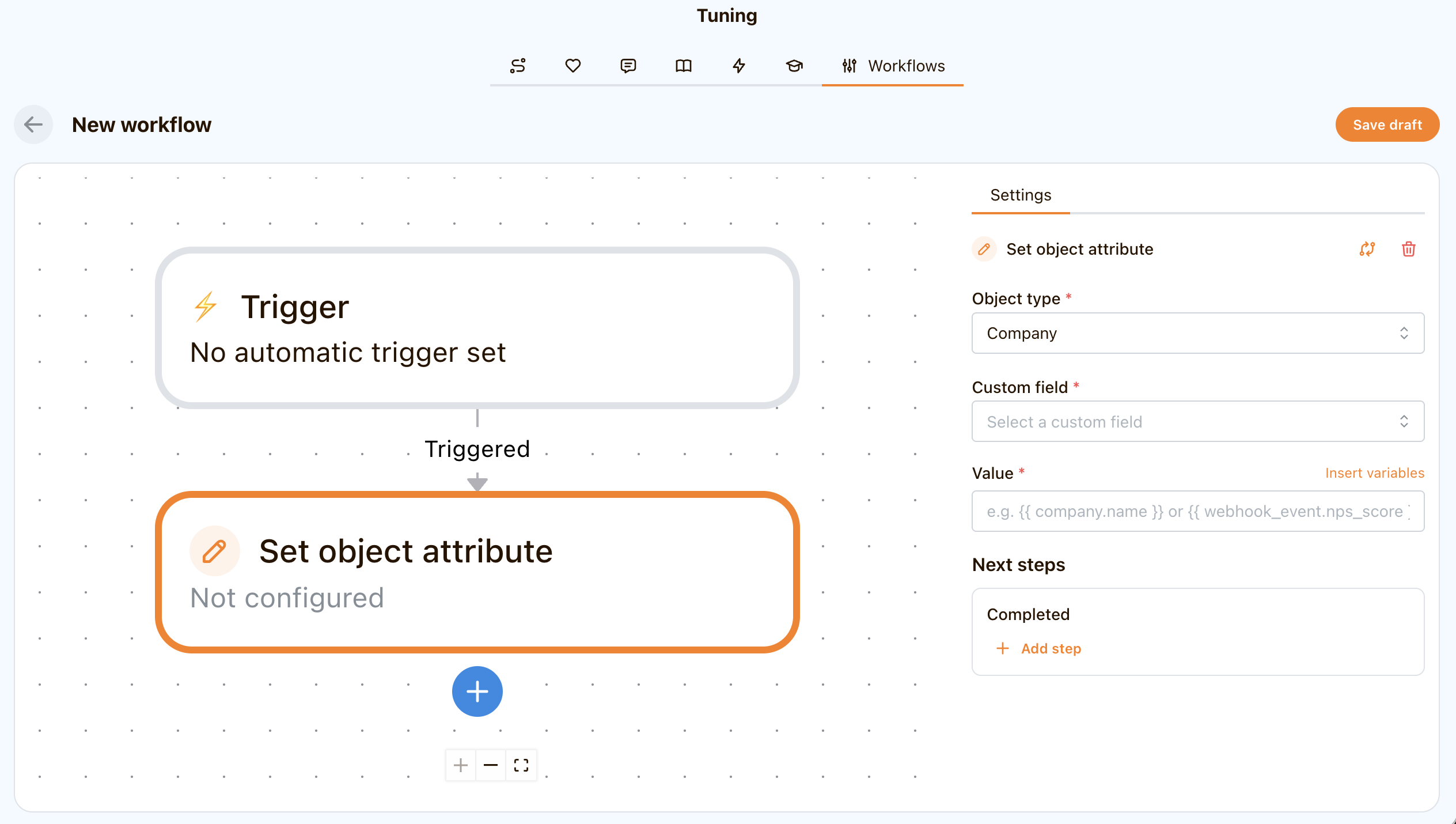Open the heart icon in the top bar

(573, 66)
